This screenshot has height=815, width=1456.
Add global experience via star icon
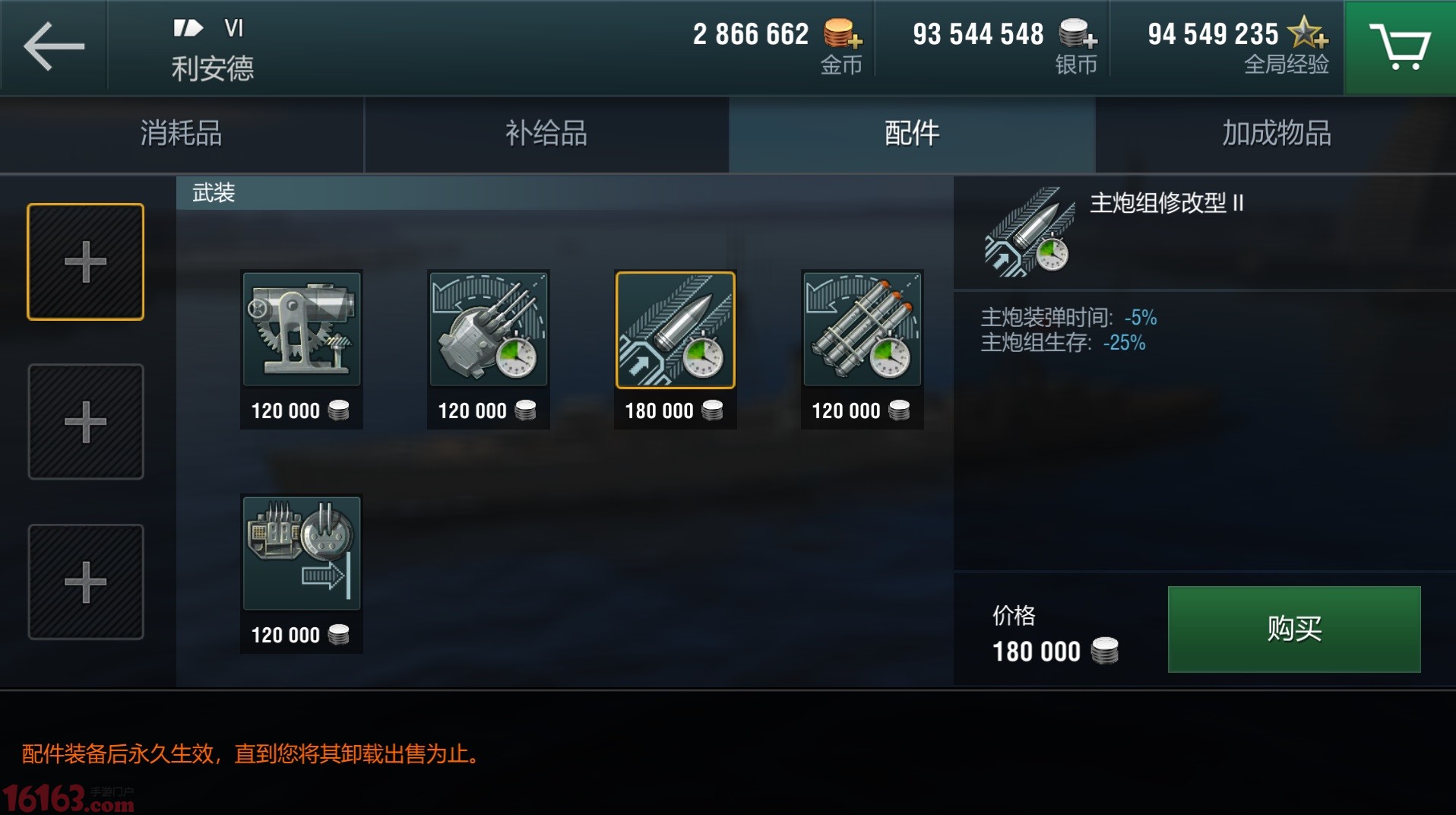click(x=1308, y=33)
